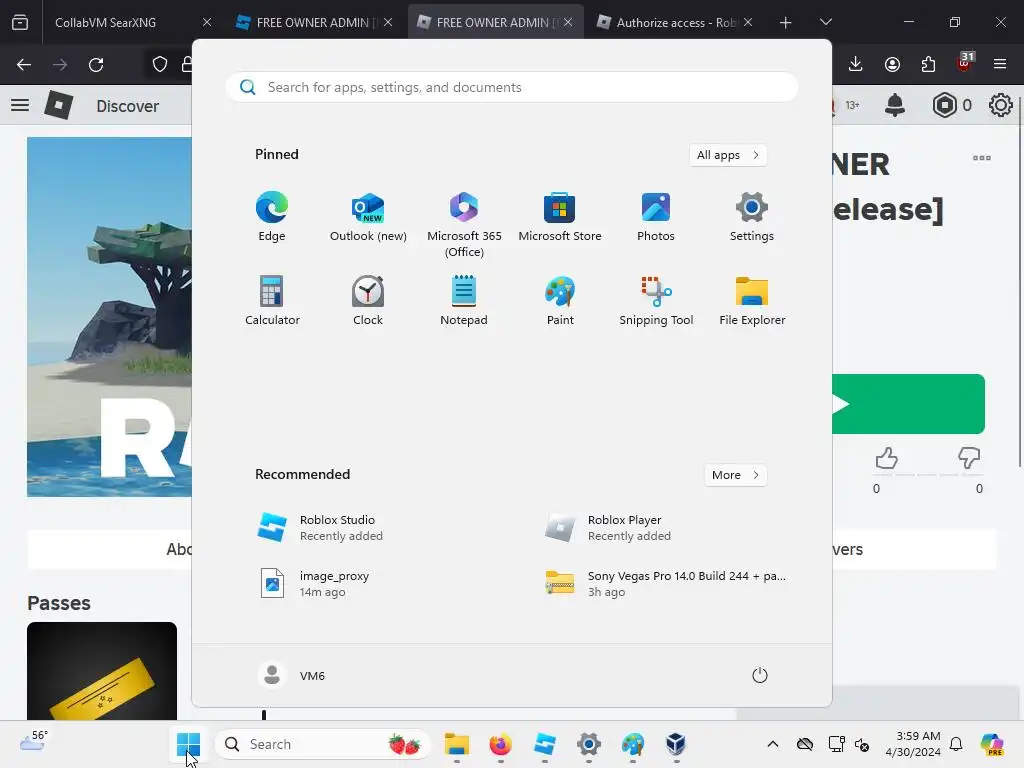
Task: Open clock and date flyout 3:59 AM
Action: point(913,744)
